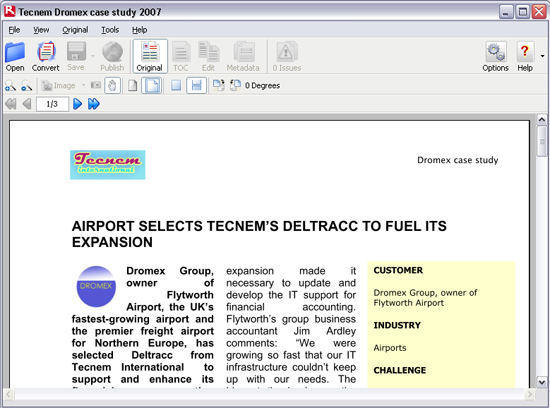Zoom out with the magnifier minus icon
Viewport: 550px width, 408px height.
26,86
